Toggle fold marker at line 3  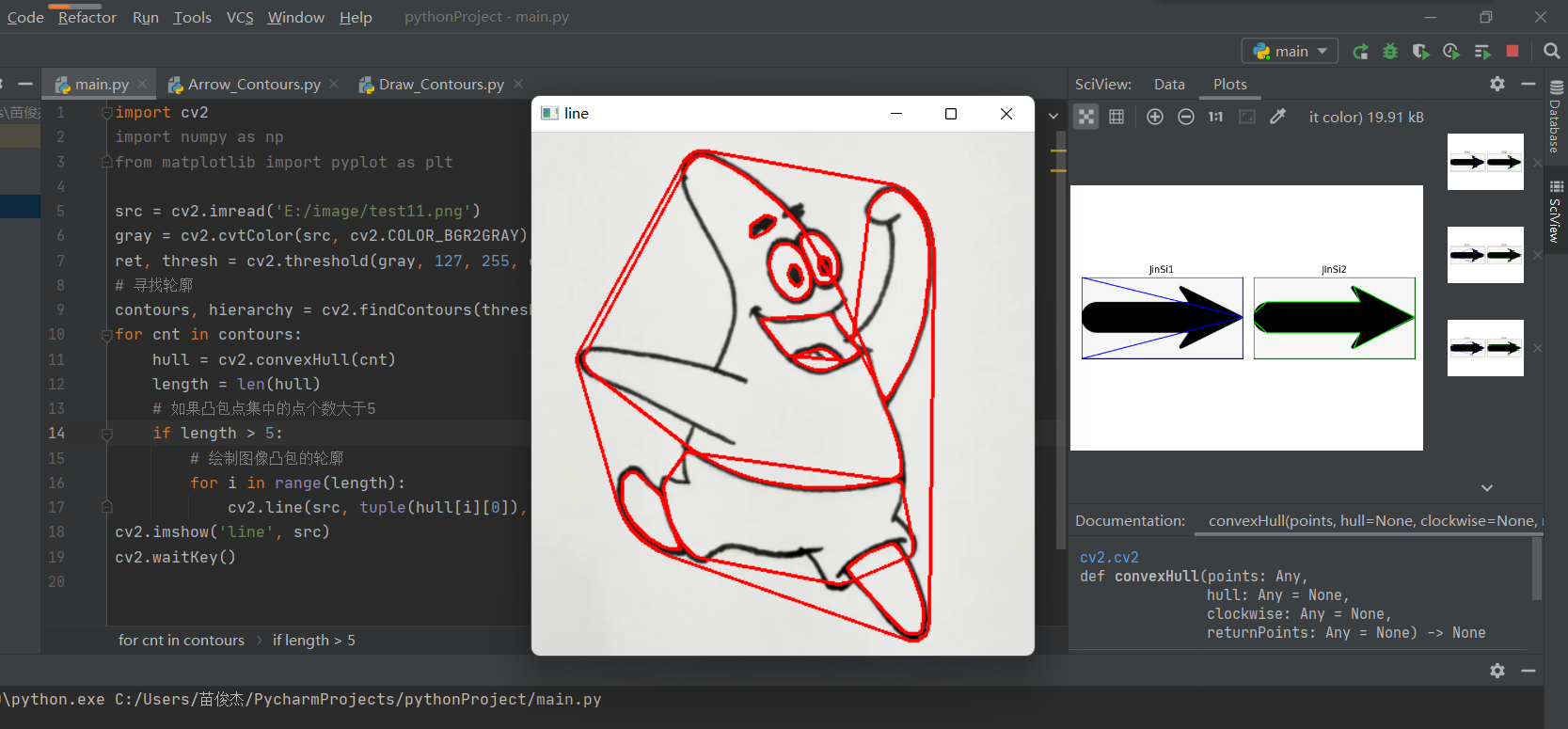pyautogui.click(x=106, y=162)
